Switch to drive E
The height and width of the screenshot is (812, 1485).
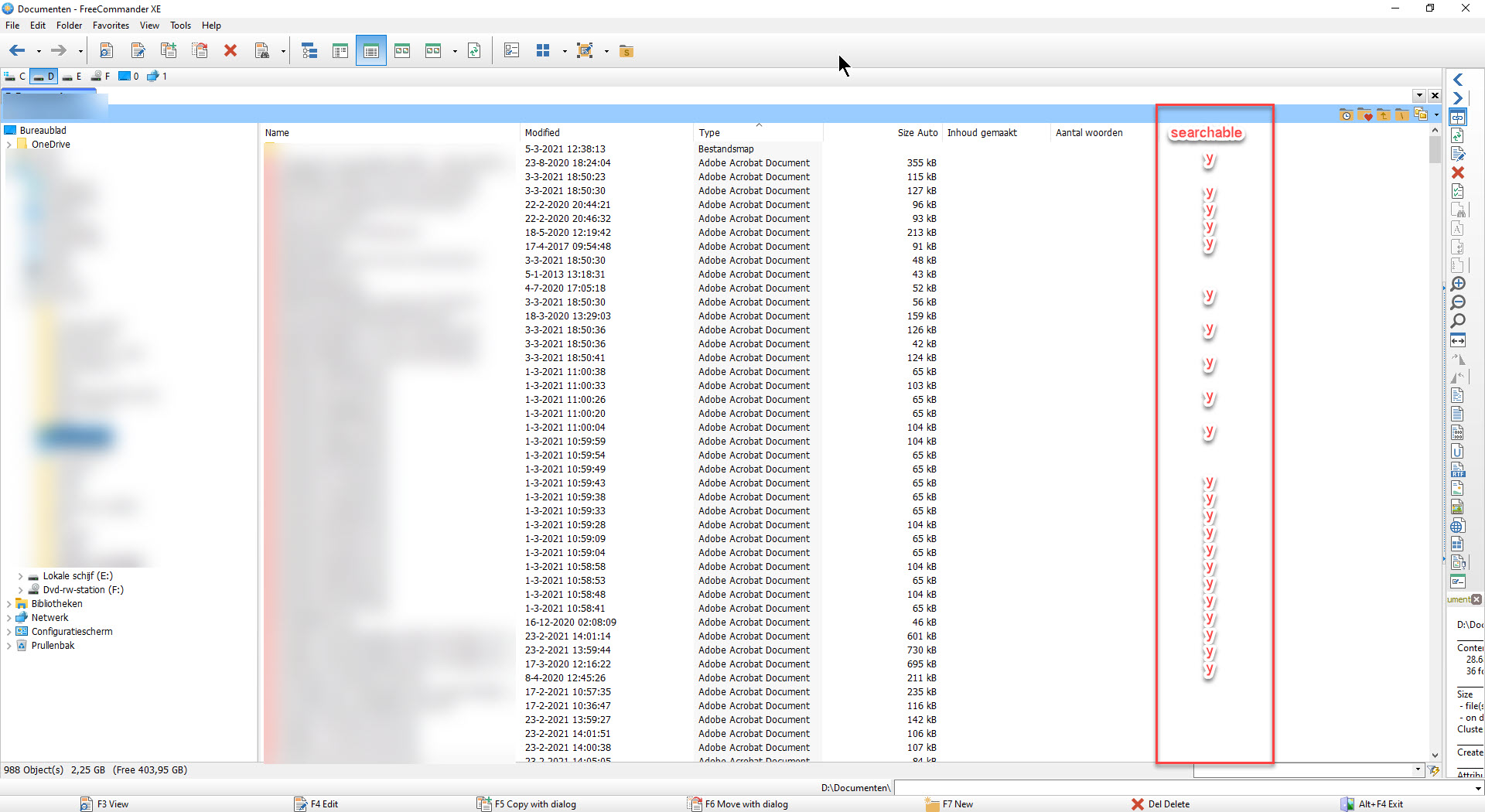click(73, 77)
